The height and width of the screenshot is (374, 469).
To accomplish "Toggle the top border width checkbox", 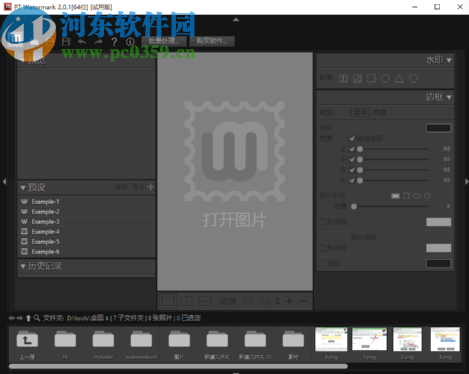I will (352, 149).
